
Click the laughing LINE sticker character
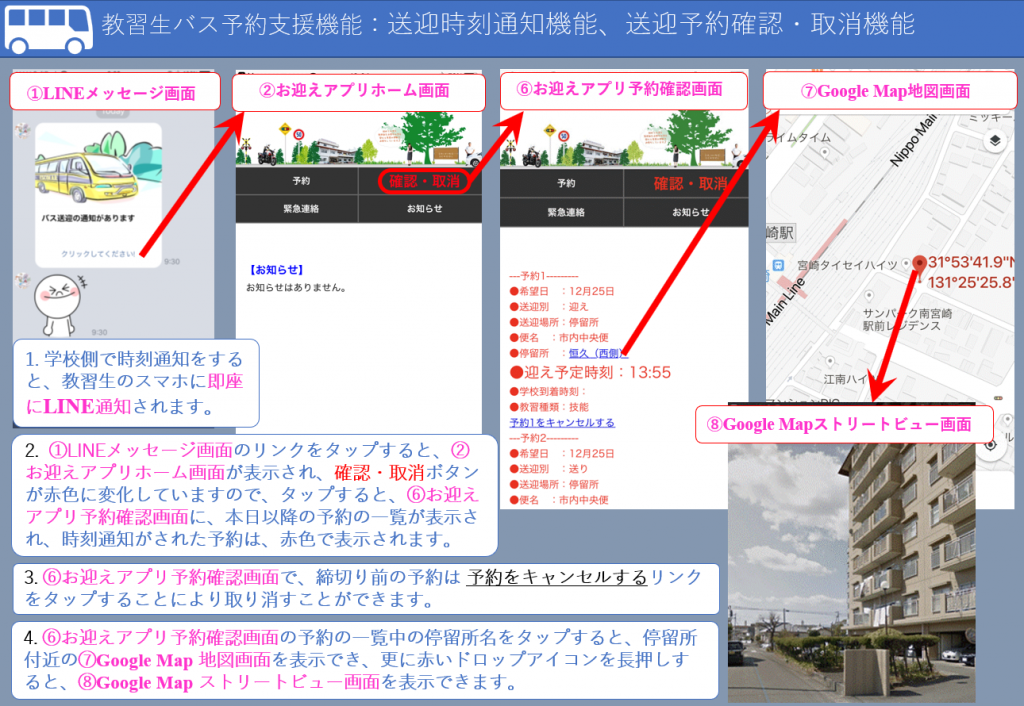click(56, 300)
